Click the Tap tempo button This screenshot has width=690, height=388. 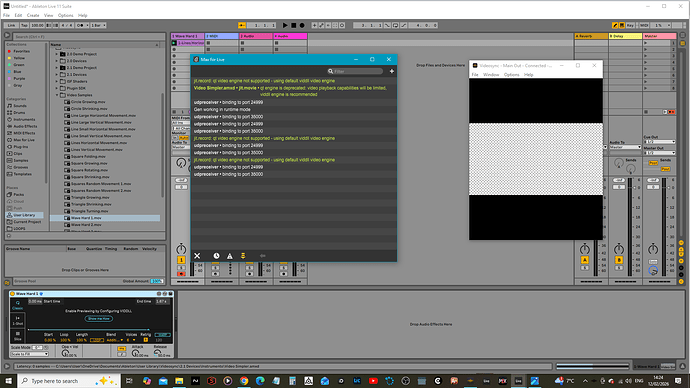click(x=24, y=26)
